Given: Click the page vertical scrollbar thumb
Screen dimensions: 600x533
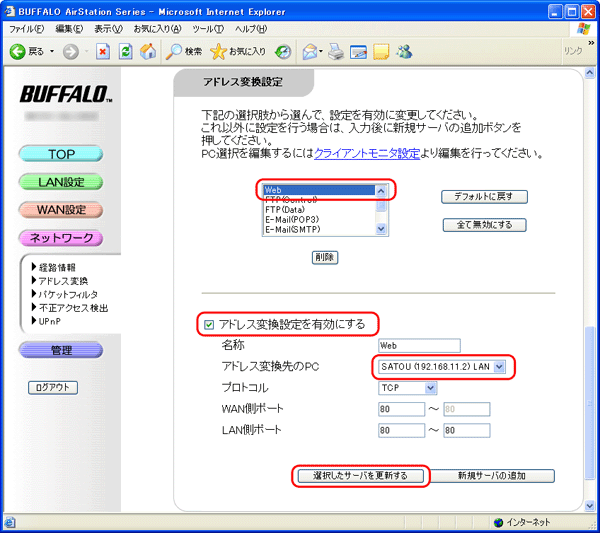Looking at the screenshot, I should (590, 403).
